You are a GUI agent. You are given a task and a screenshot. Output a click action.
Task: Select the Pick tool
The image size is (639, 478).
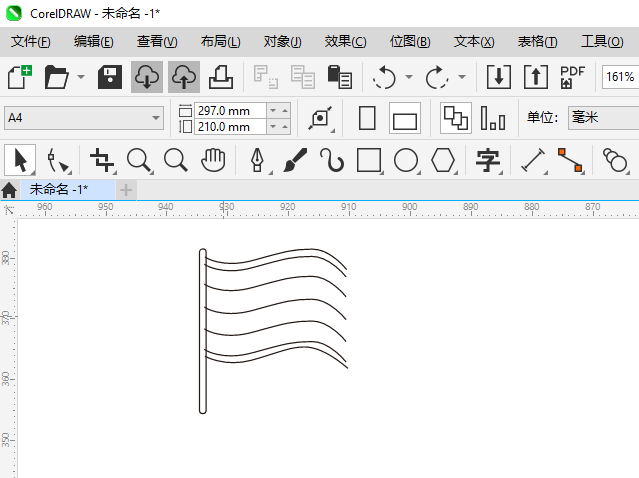20,160
